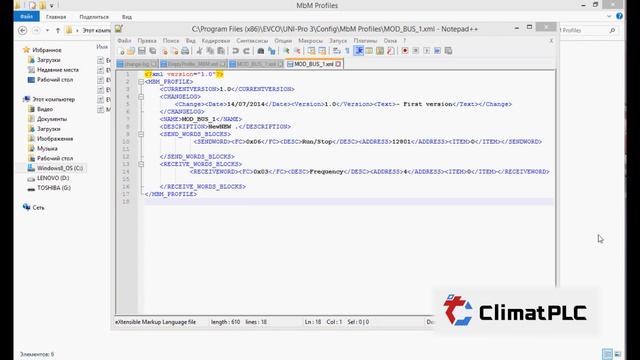Image resolution: width=640 pixels, height=360 pixels.
Task: Open Explorer help question mark icon
Action: click(x=619, y=16)
